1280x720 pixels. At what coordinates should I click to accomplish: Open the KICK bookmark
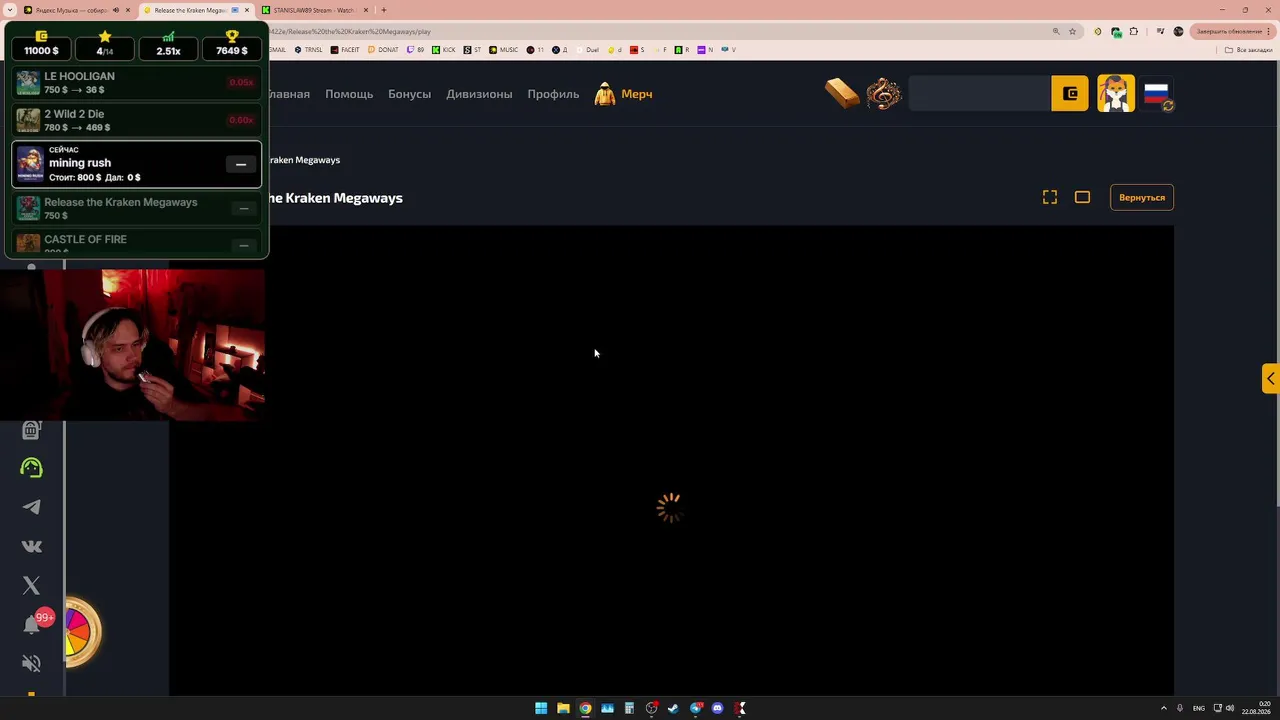coord(444,49)
